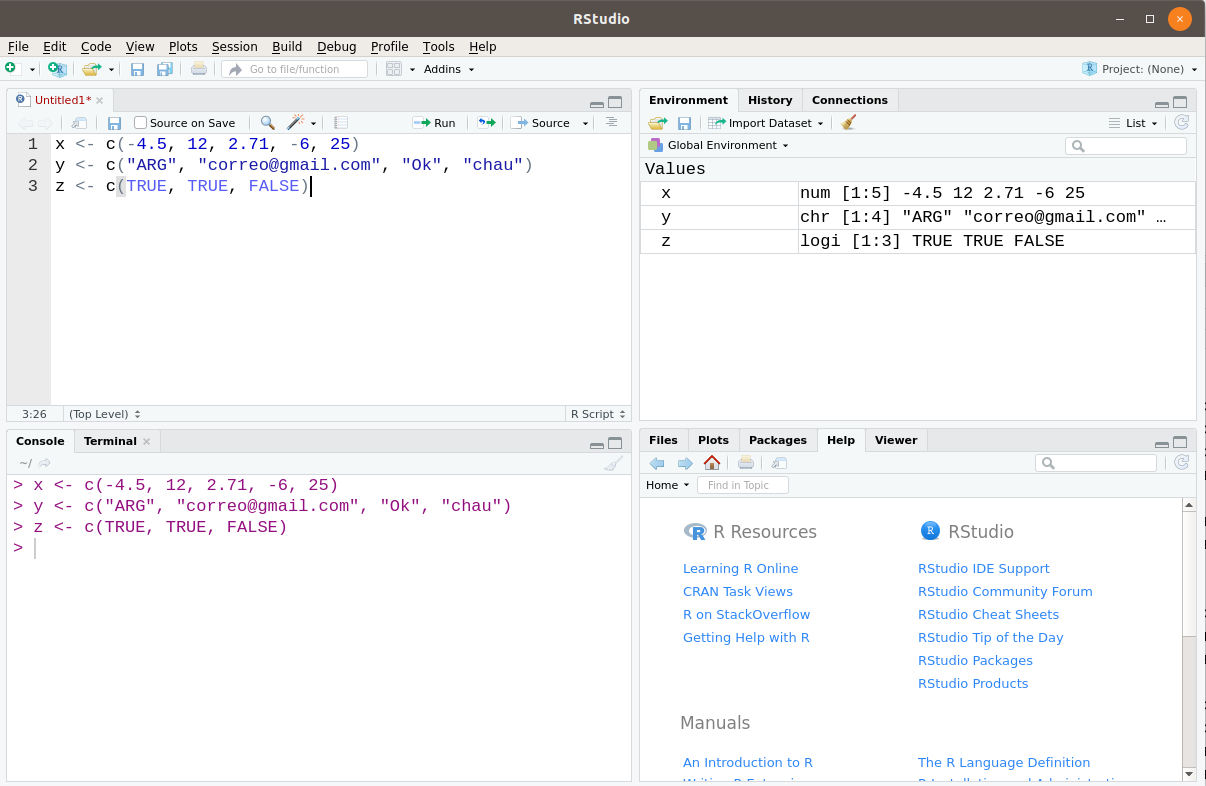Image resolution: width=1206 pixels, height=786 pixels.
Task: Open the Help Home history dropdown
Action: point(668,485)
